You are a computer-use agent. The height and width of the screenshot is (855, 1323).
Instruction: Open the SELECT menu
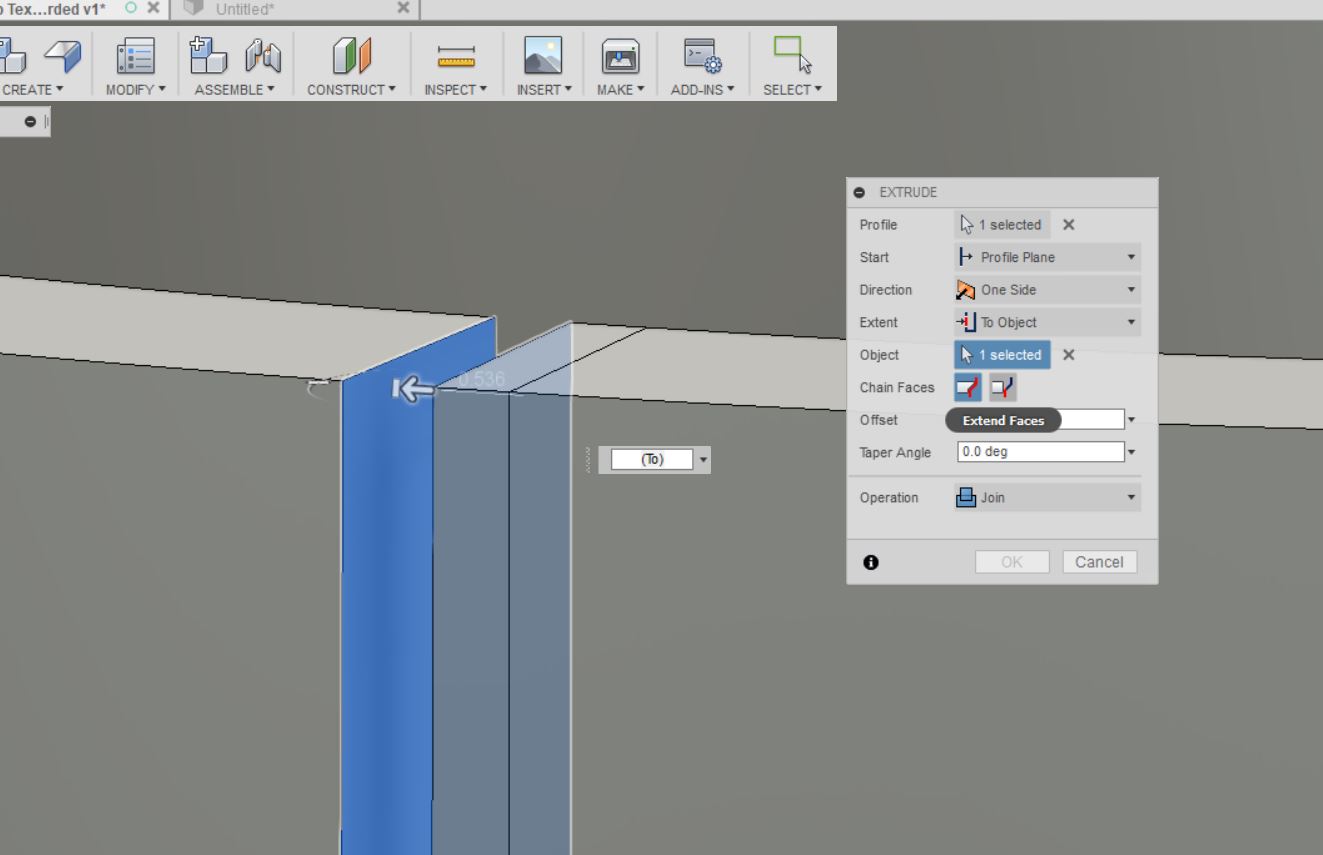coord(792,90)
